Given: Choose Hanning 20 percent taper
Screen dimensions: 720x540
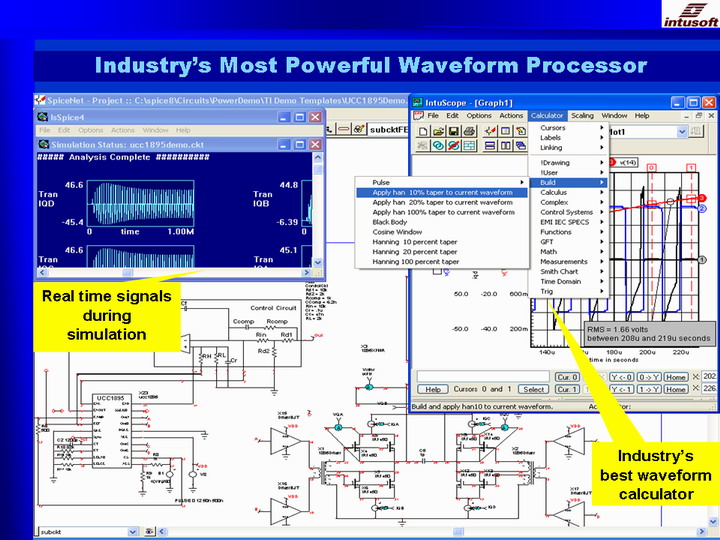Looking at the screenshot, I should click(442, 252).
